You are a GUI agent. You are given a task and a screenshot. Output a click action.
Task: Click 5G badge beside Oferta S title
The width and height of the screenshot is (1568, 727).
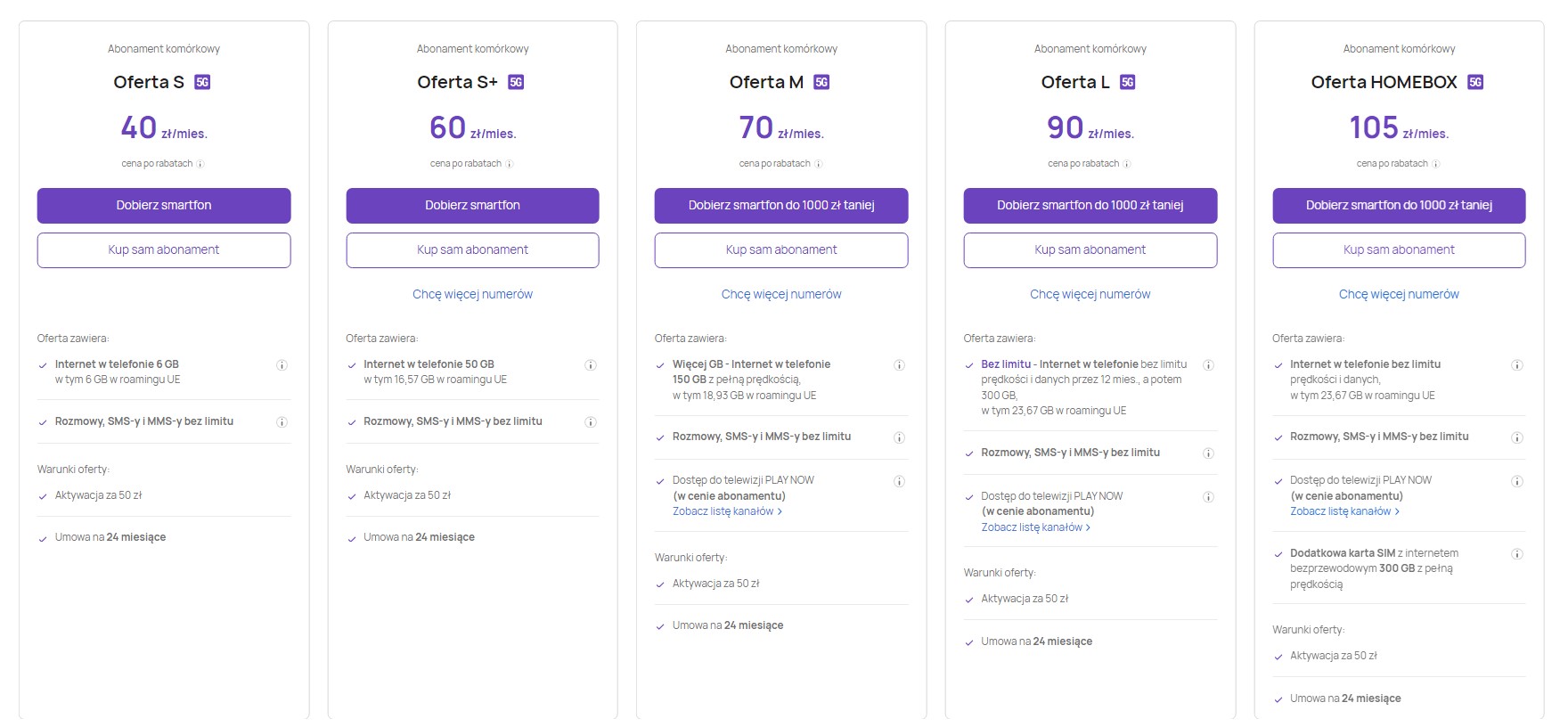point(202,82)
